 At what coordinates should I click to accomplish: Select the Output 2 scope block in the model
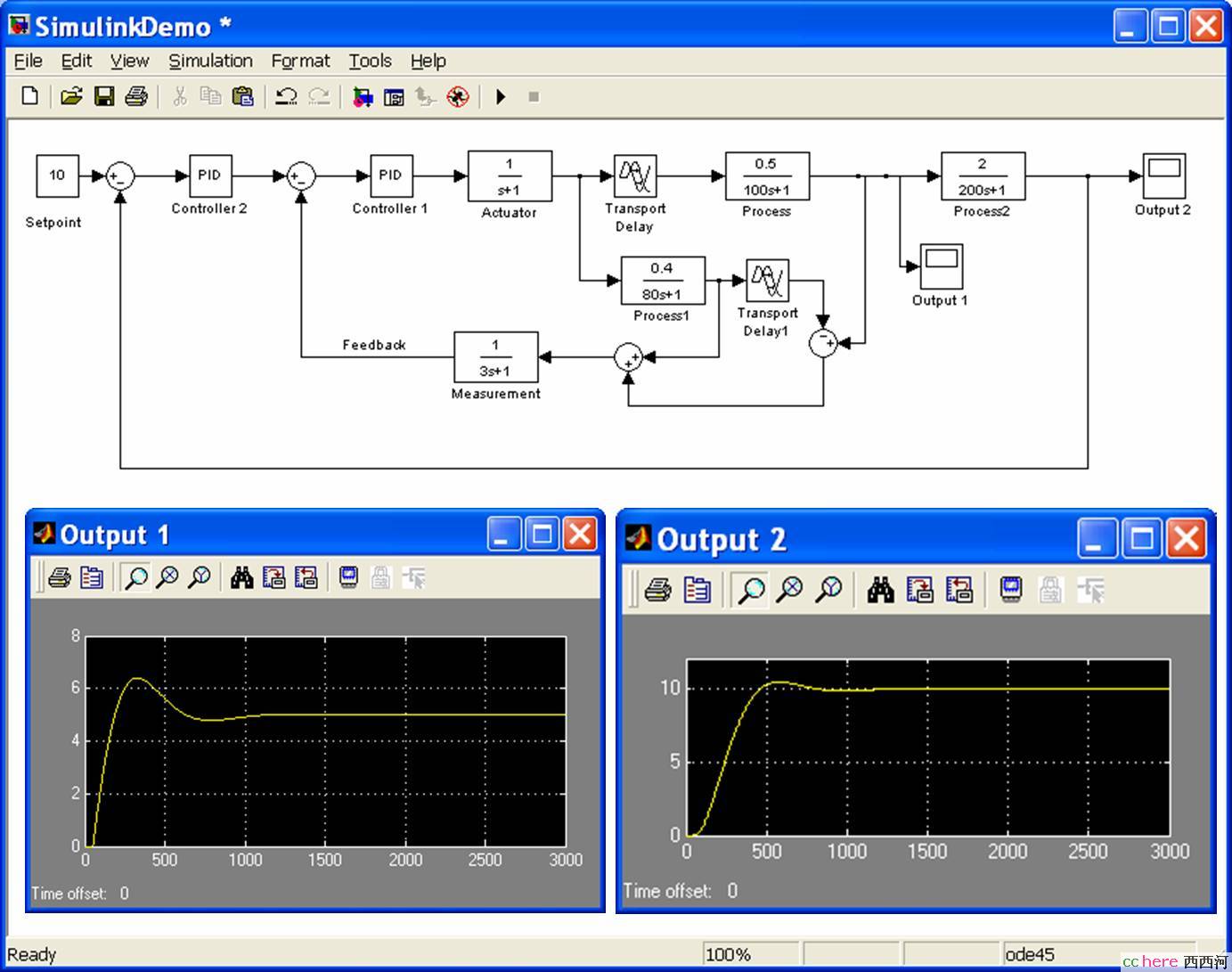(x=1164, y=176)
